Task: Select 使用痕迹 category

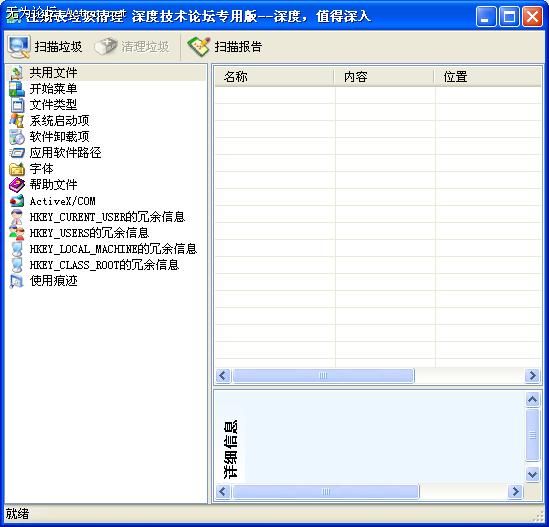Action: click(x=54, y=281)
